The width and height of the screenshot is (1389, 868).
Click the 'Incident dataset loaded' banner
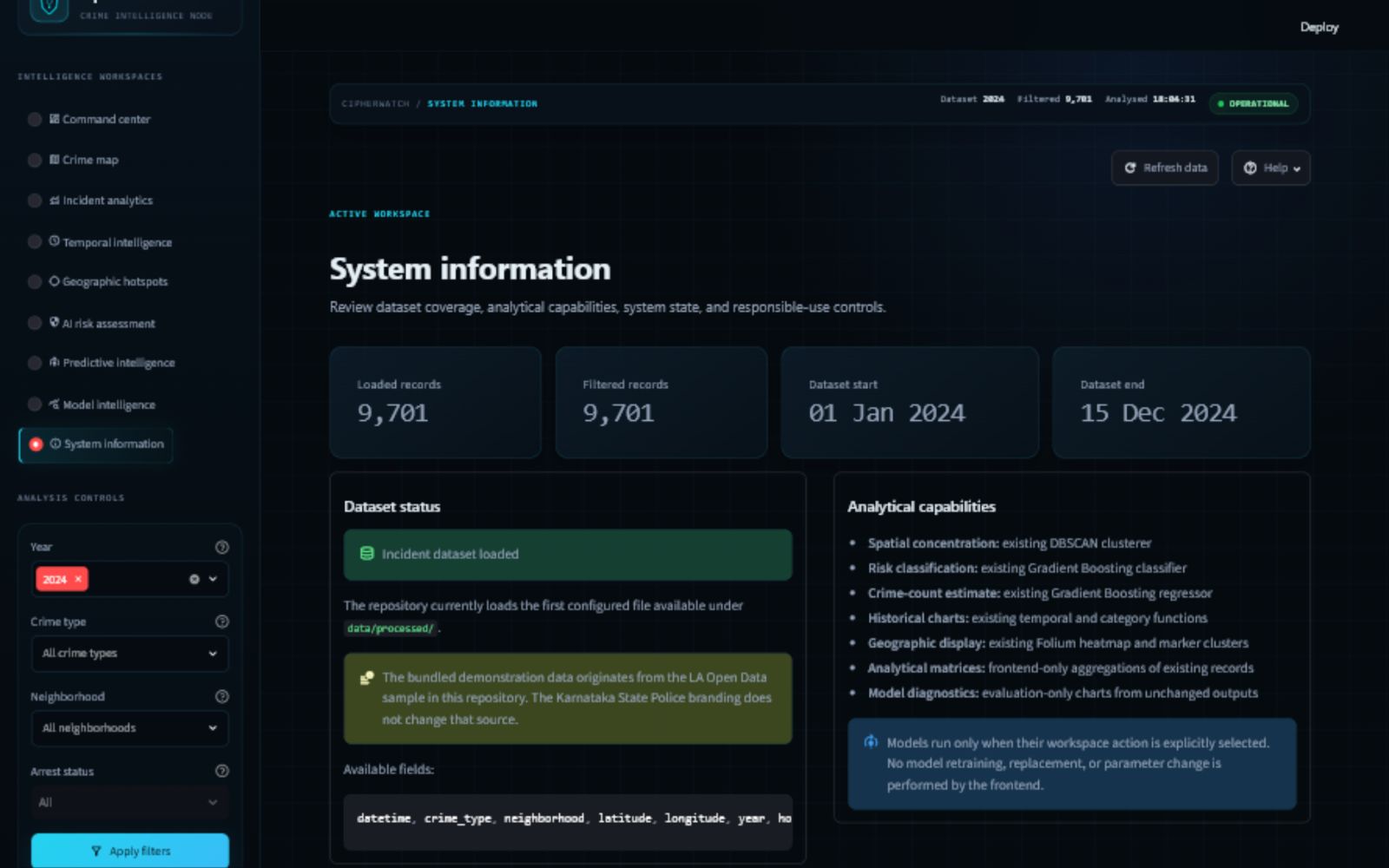568,555
